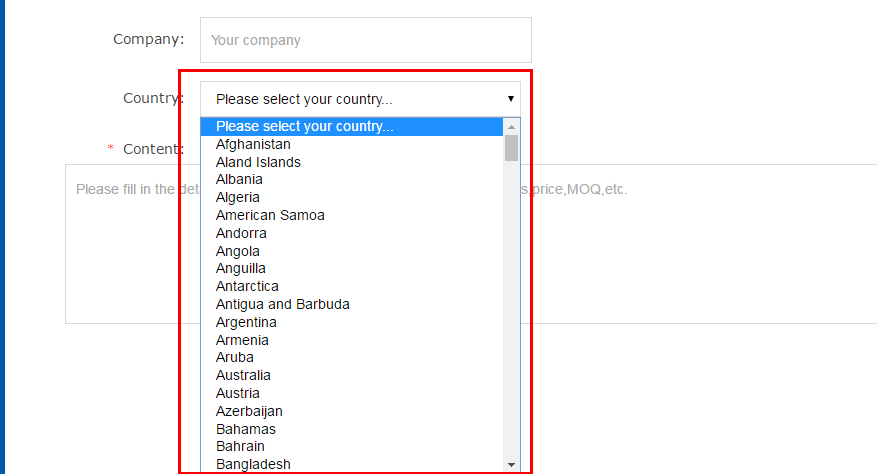Viewport: 877px width, 474px height.
Task: Click the scrollbar down arrow
Action: (511, 465)
